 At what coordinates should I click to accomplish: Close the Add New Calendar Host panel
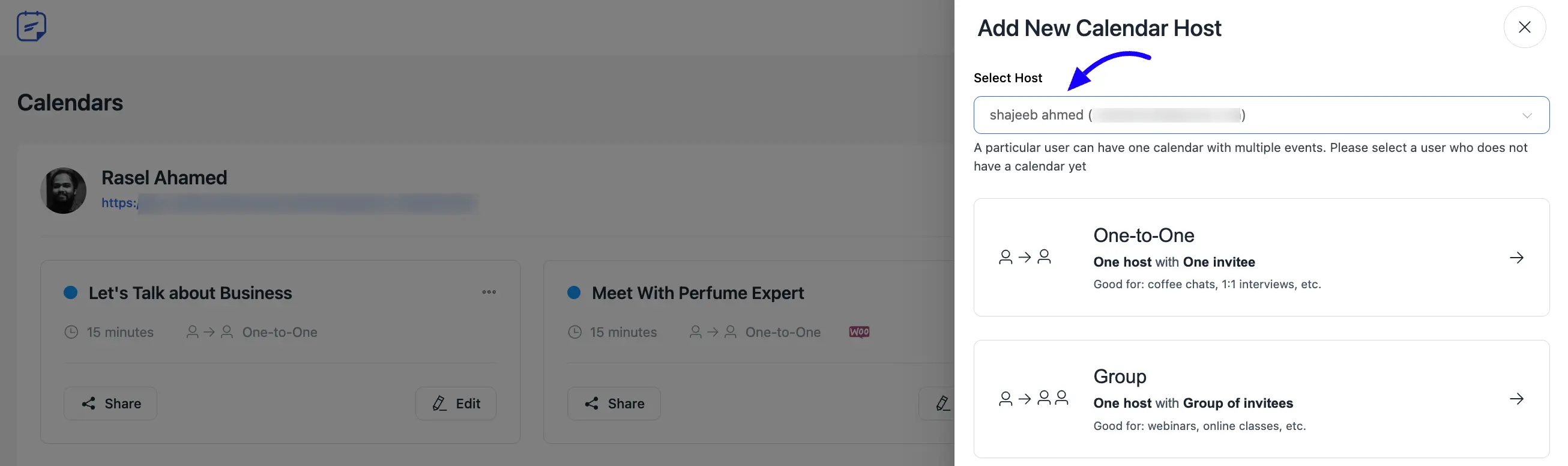(x=1524, y=27)
